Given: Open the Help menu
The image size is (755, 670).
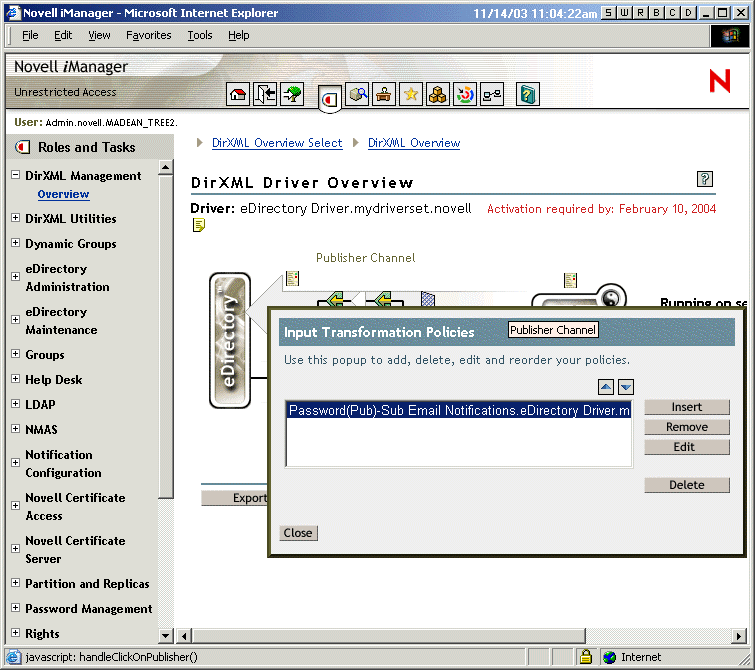Looking at the screenshot, I should [x=239, y=35].
